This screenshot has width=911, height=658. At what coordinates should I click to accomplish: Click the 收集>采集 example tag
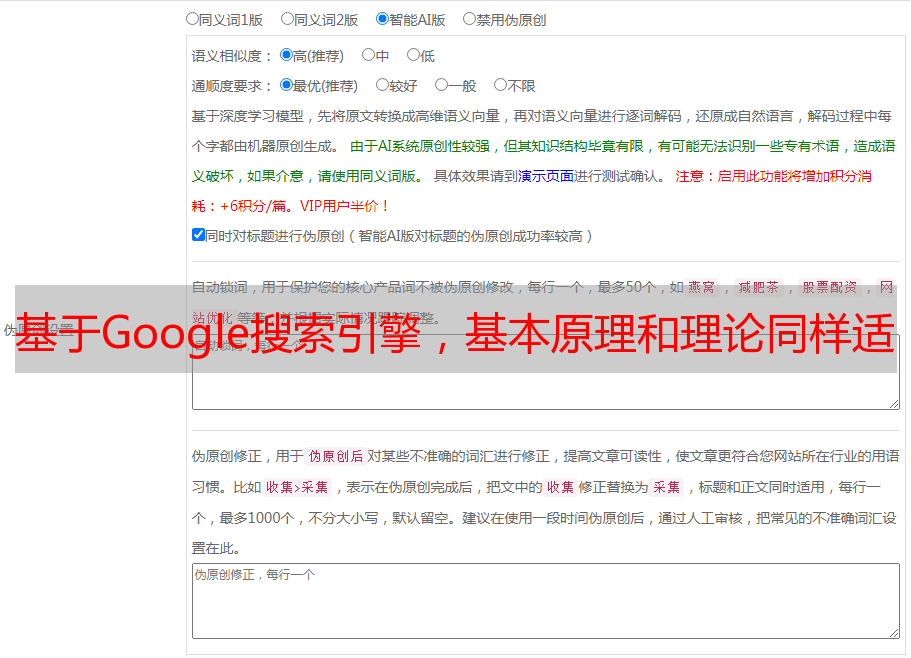pos(297,487)
